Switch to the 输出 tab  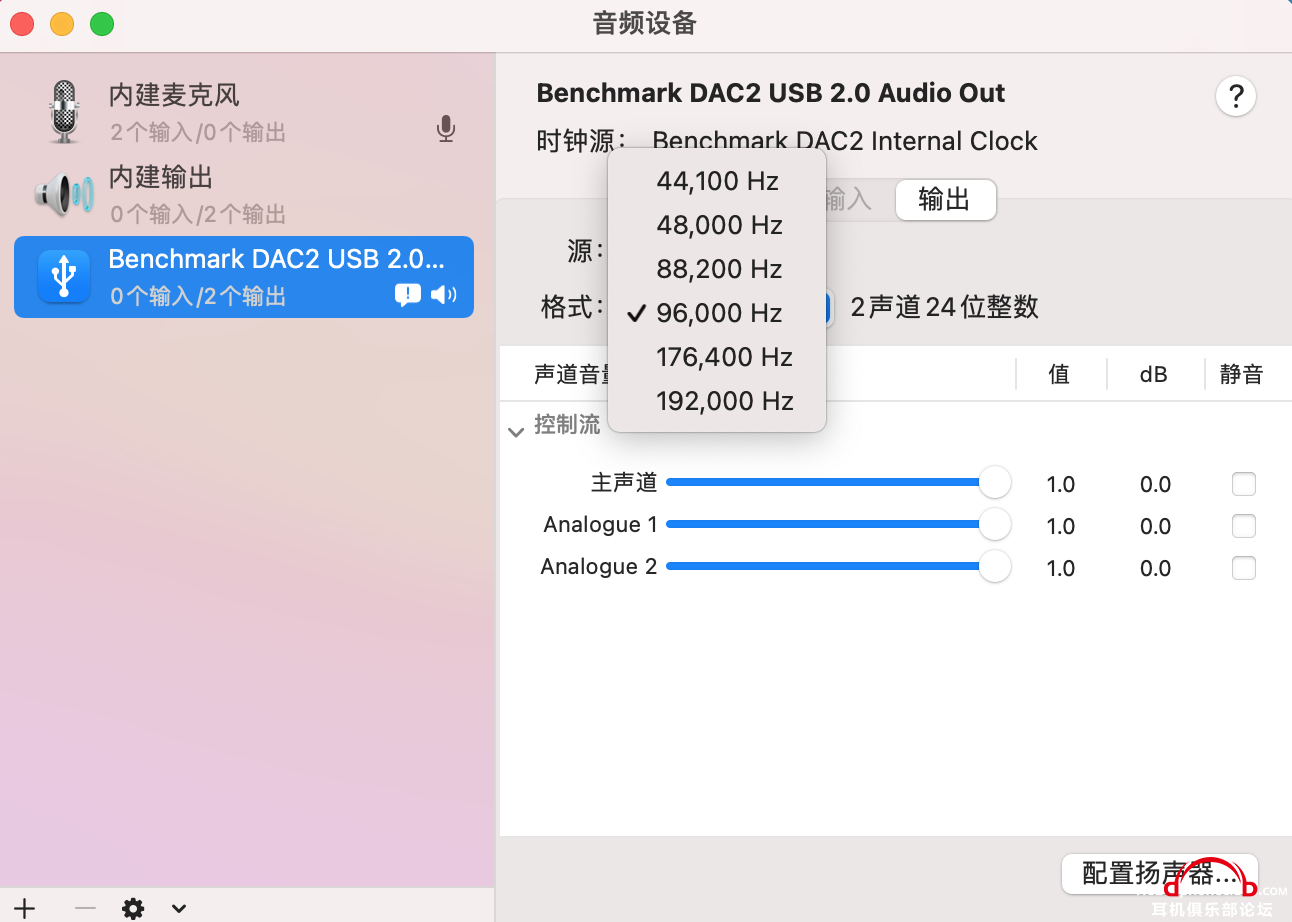point(945,200)
